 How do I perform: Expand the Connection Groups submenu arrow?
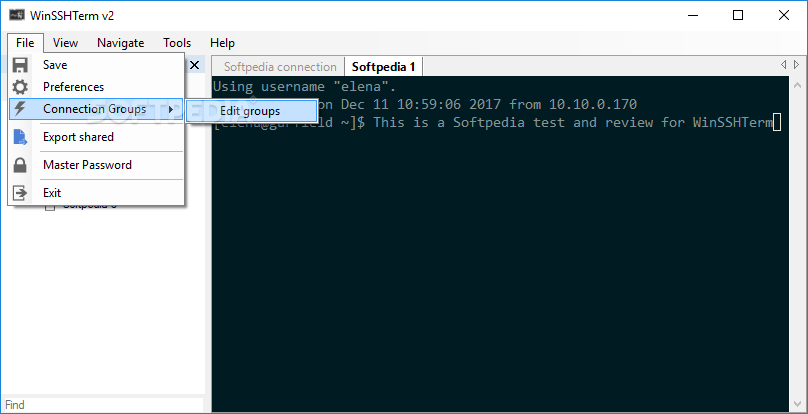click(171, 109)
